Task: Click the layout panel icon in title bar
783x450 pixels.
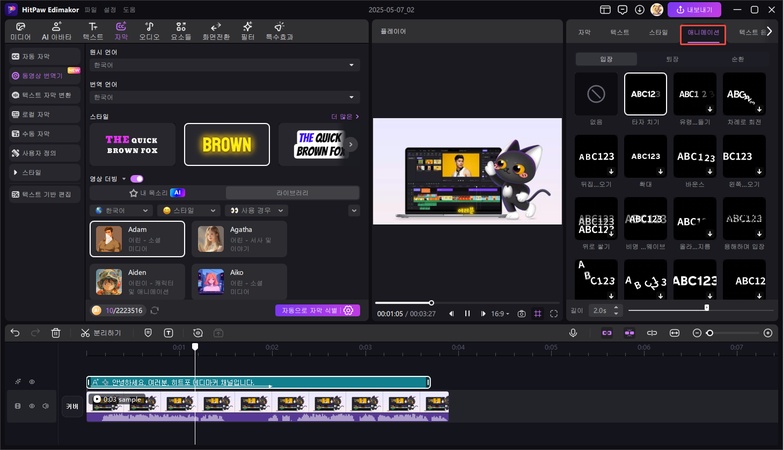Action: tap(605, 9)
